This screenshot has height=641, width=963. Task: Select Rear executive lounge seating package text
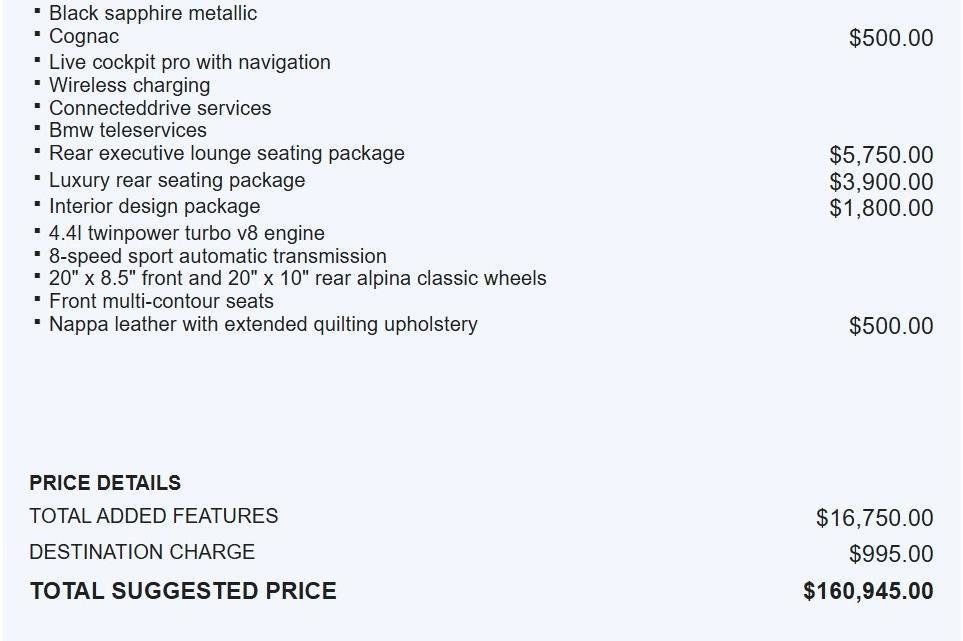point(226,154)
